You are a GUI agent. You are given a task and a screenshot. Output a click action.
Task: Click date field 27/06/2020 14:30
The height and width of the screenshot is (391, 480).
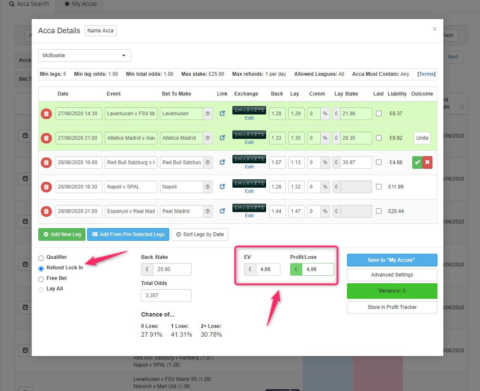pos(79,114)
